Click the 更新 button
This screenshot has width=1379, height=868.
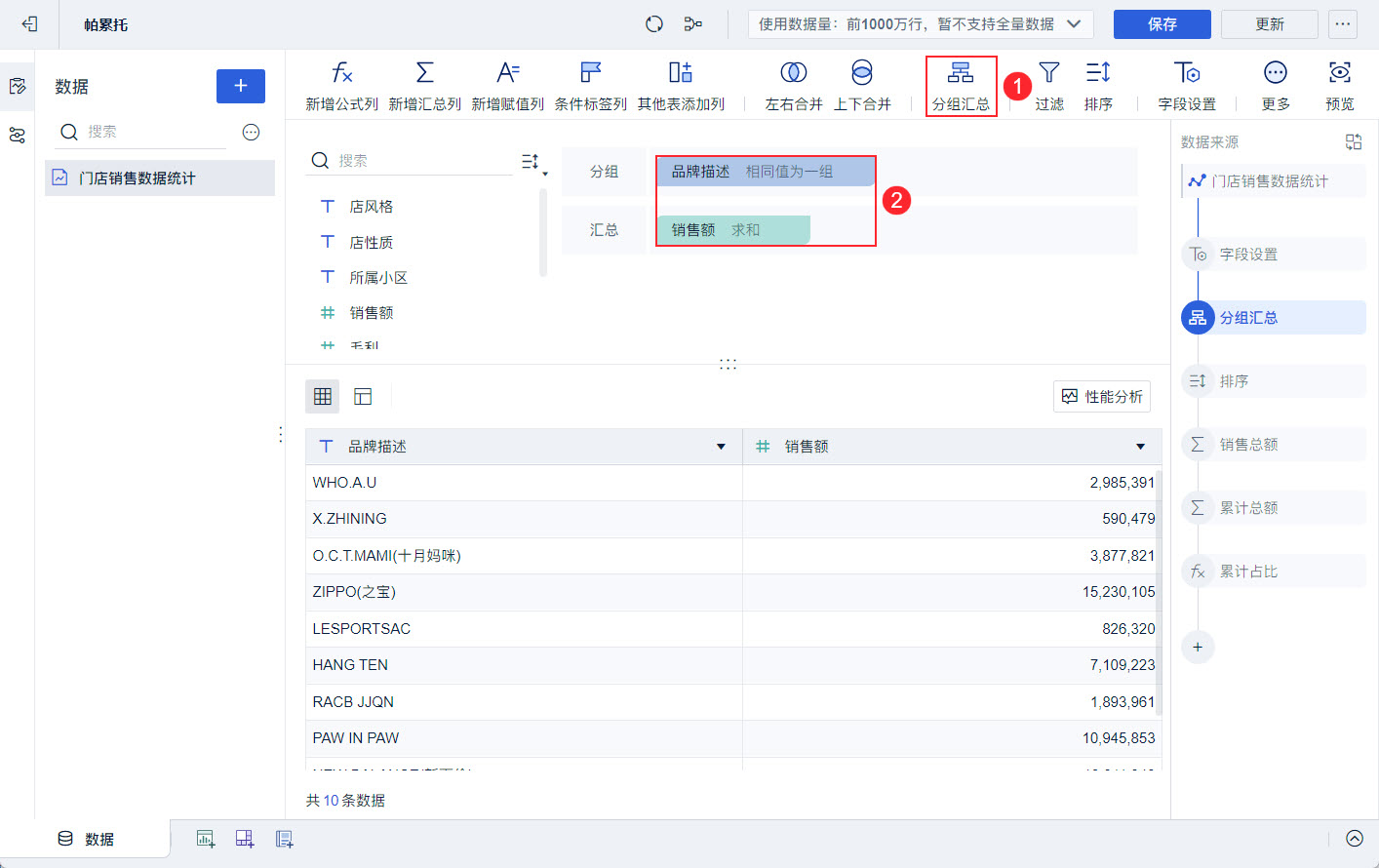1269,24
